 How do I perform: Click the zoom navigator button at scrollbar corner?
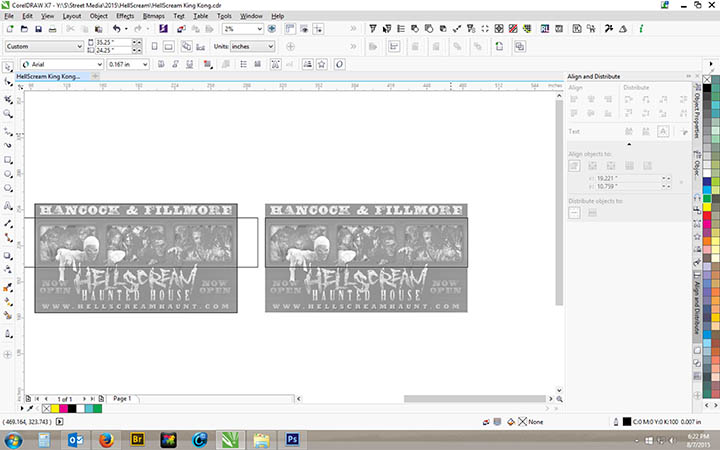[559, 399]
